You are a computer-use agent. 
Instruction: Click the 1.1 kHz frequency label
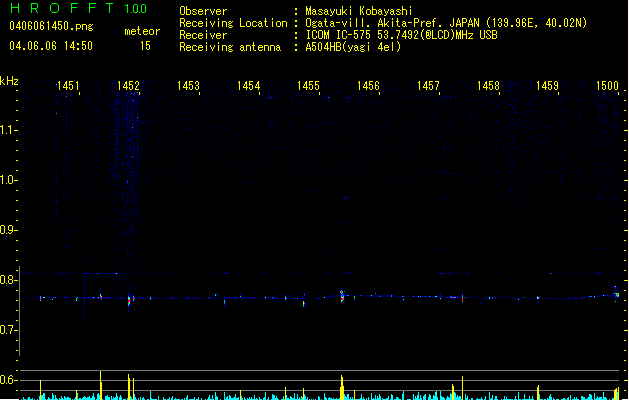point(9,130)
